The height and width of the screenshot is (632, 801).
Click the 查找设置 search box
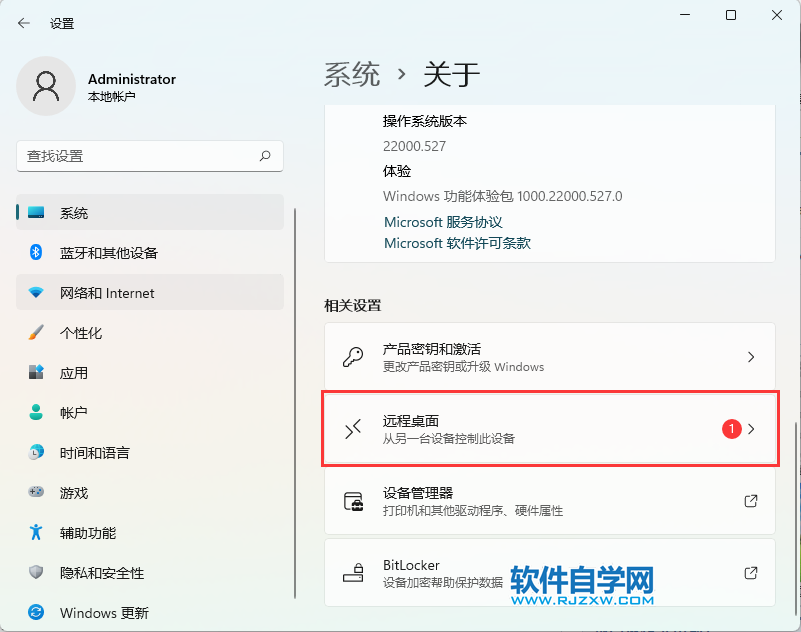click(x=150, y=157)
